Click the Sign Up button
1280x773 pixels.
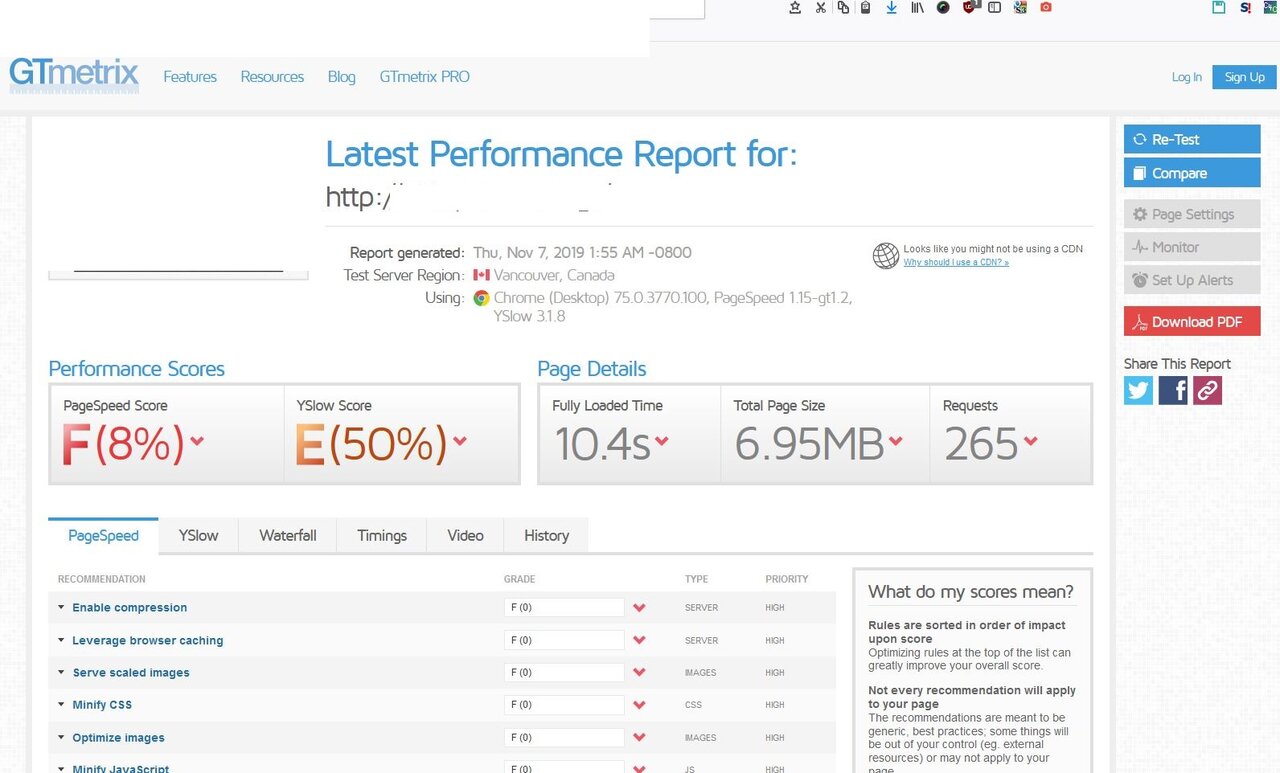1245,77
